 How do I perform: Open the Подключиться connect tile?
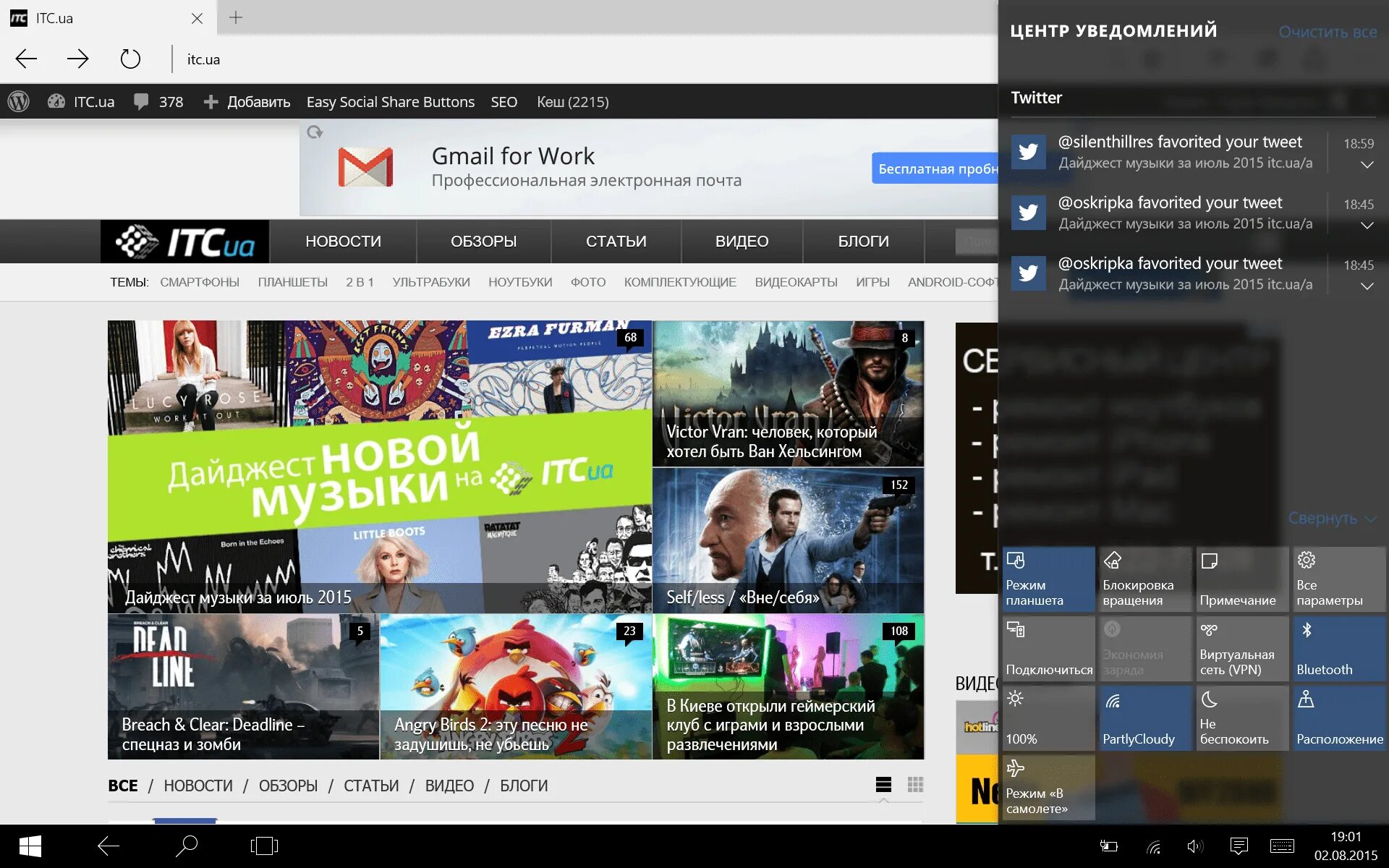(x=1048, y=649)
